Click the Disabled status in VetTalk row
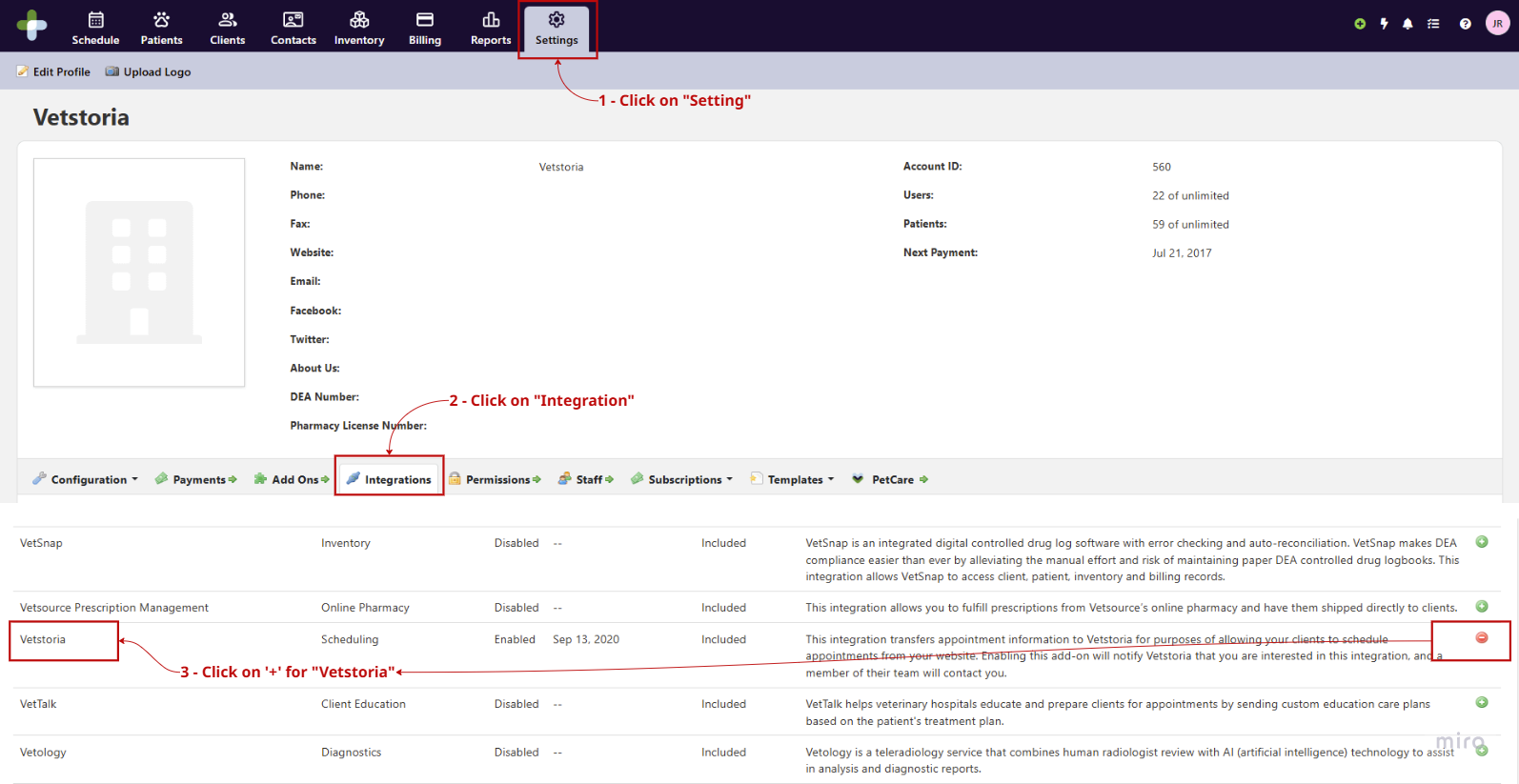The height and width of the screenshot is (784, 1519). pos(516,704)
